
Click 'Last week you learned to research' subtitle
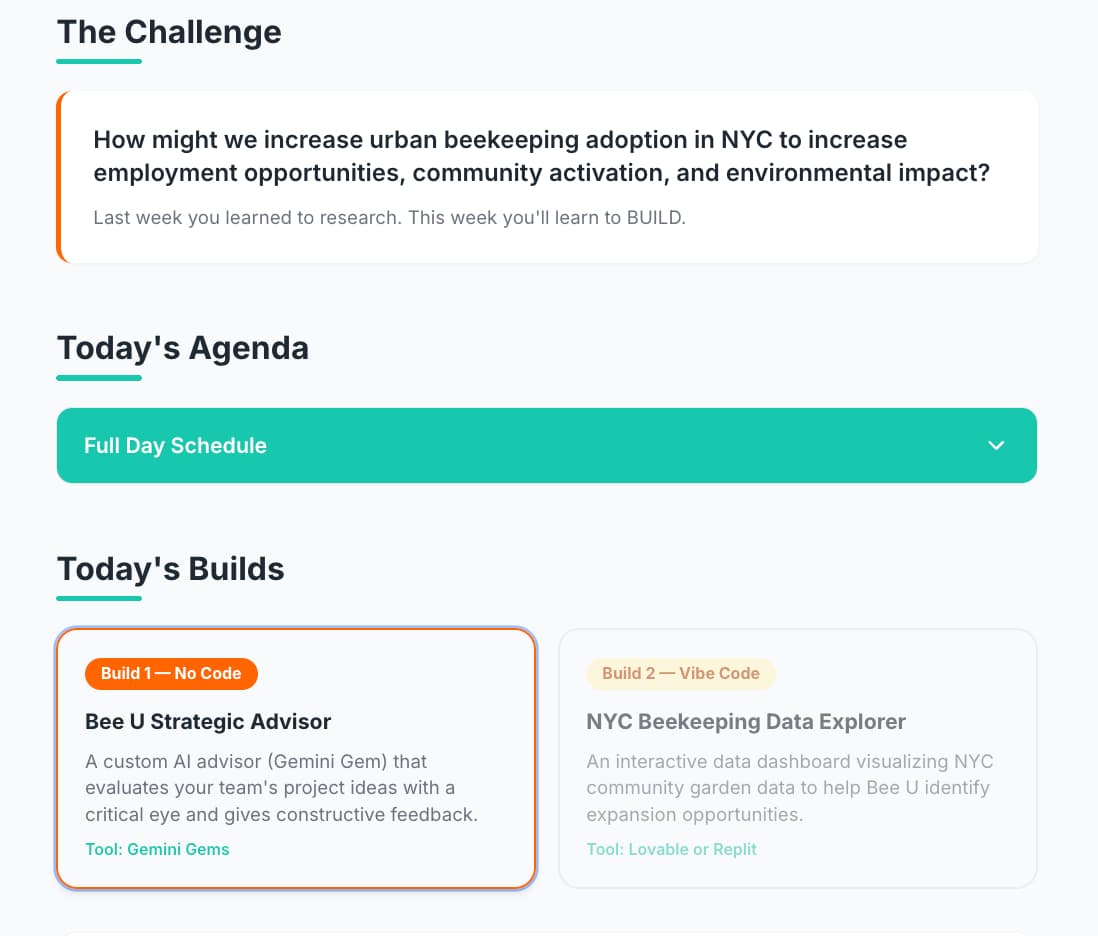point(389,218)
